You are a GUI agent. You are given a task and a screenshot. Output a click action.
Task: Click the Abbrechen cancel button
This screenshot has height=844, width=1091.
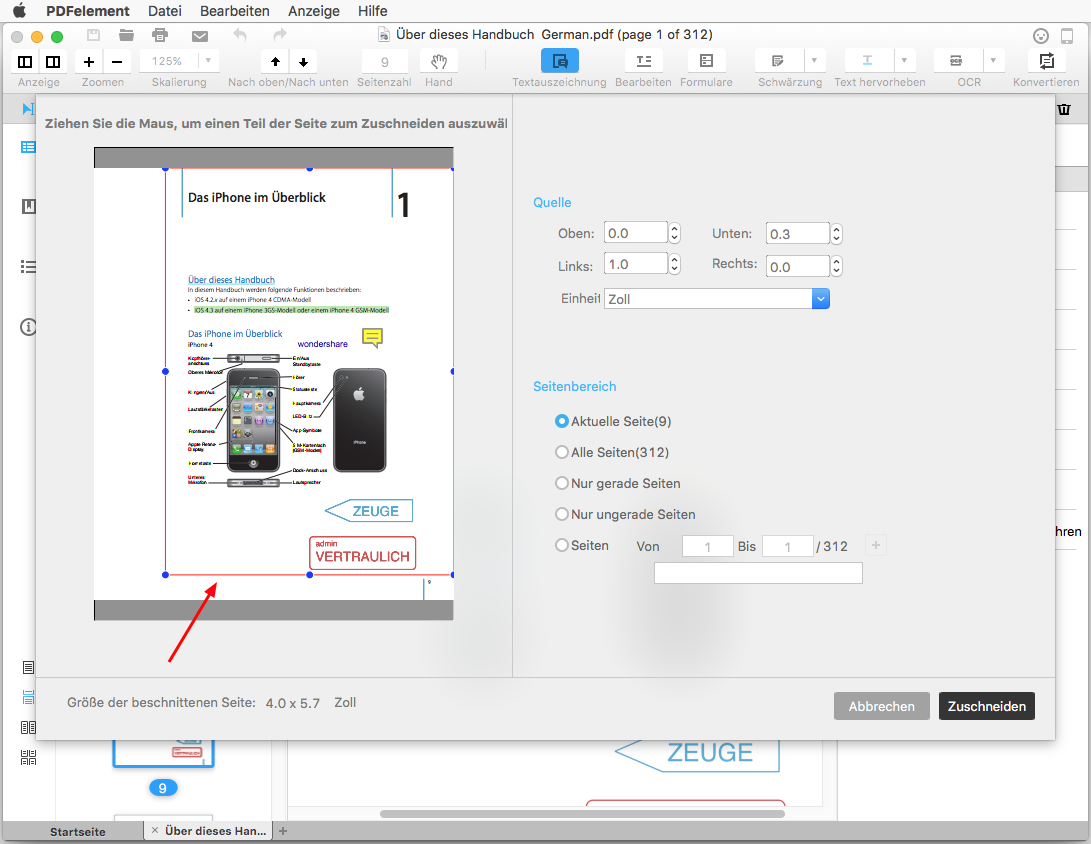882,706
